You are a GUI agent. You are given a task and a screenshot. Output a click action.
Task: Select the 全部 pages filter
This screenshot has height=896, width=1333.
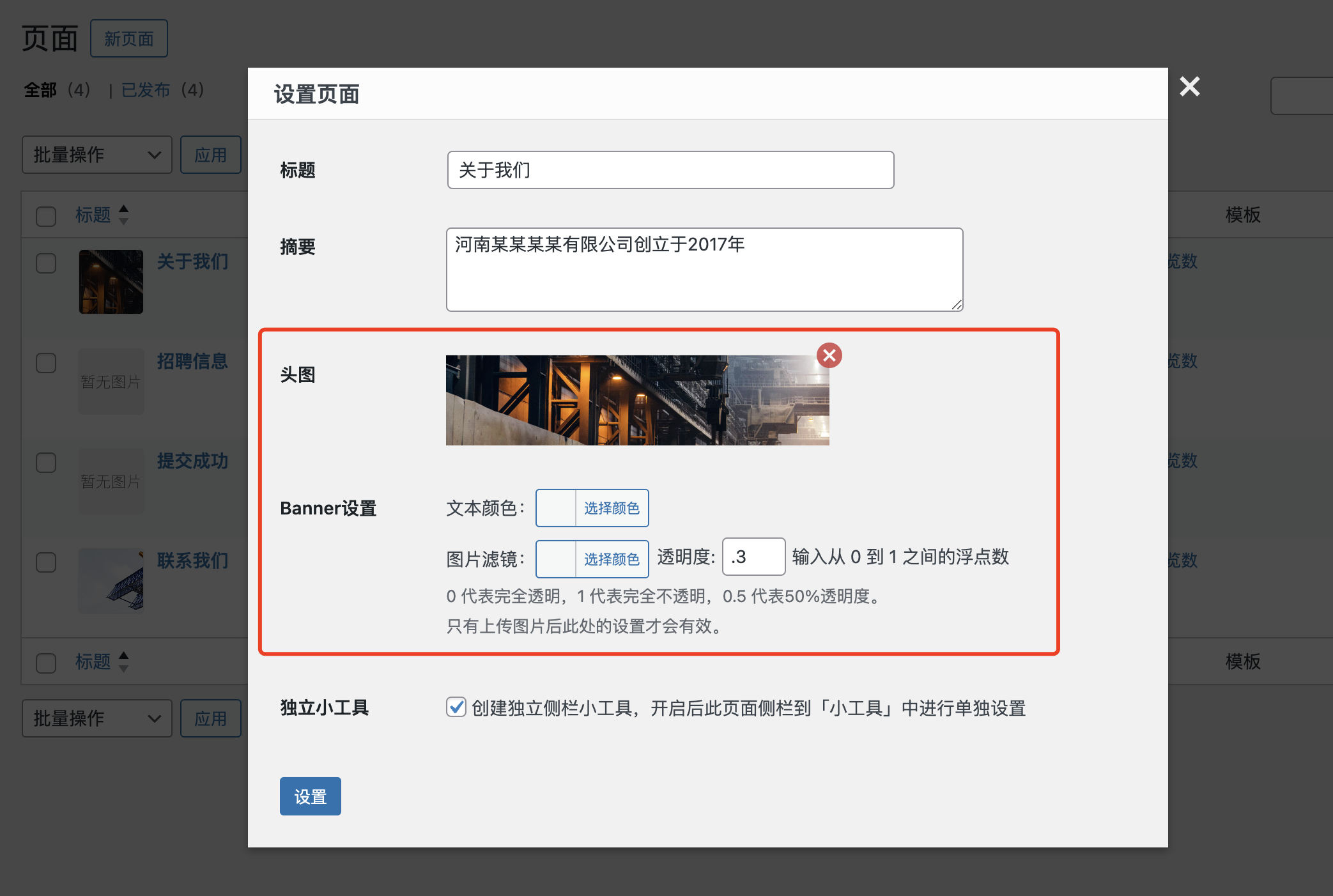[x=40, y=90]
